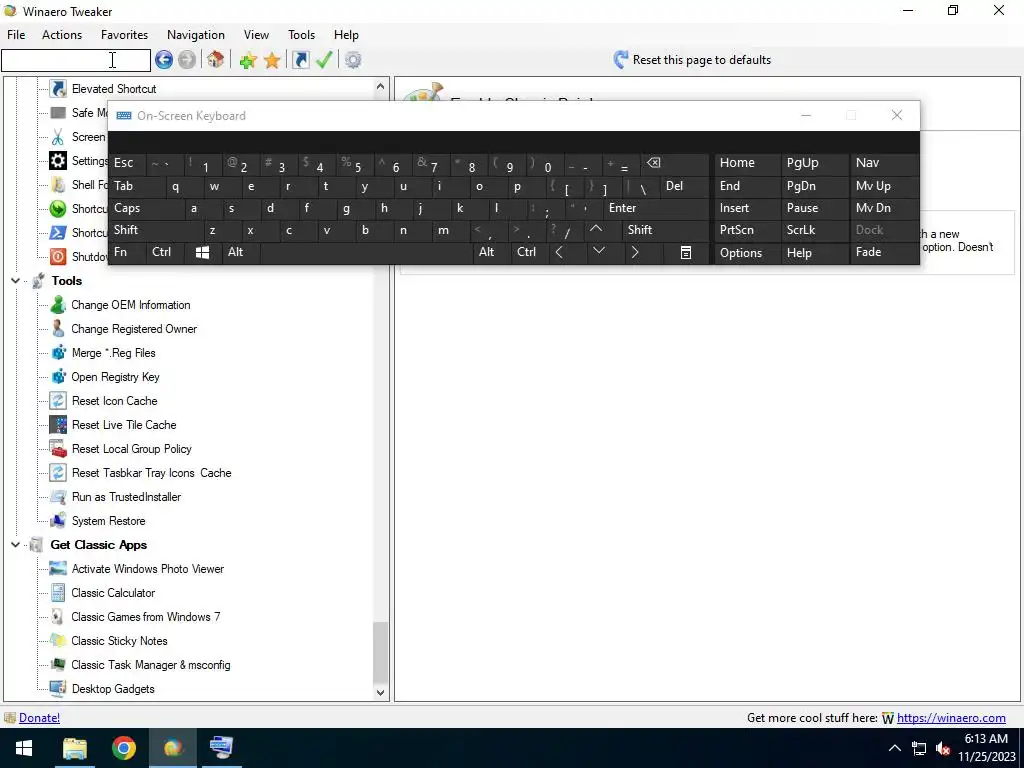This screenshot has width=1024, height=768.
Task: Click Reset this page to defaults
Action: pos(692,60)
